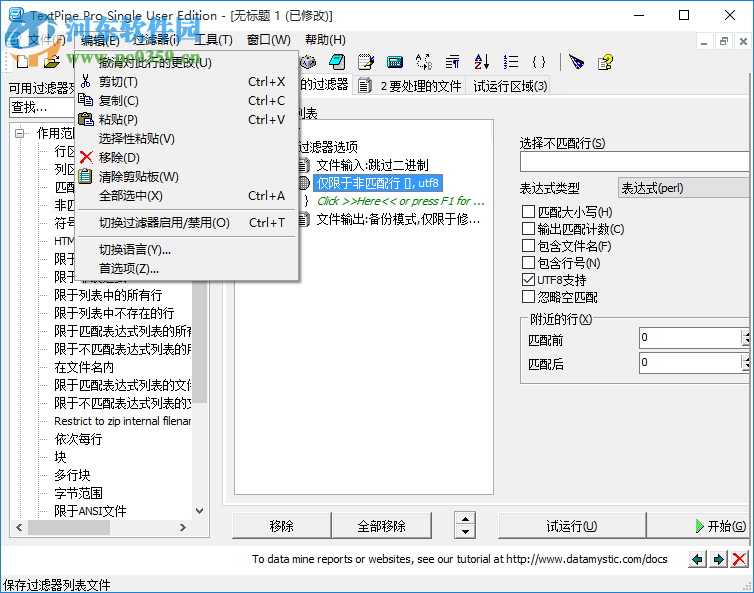754x593 pixels.
Task: Click the 全部移除 button
Action: pos(382,526)
